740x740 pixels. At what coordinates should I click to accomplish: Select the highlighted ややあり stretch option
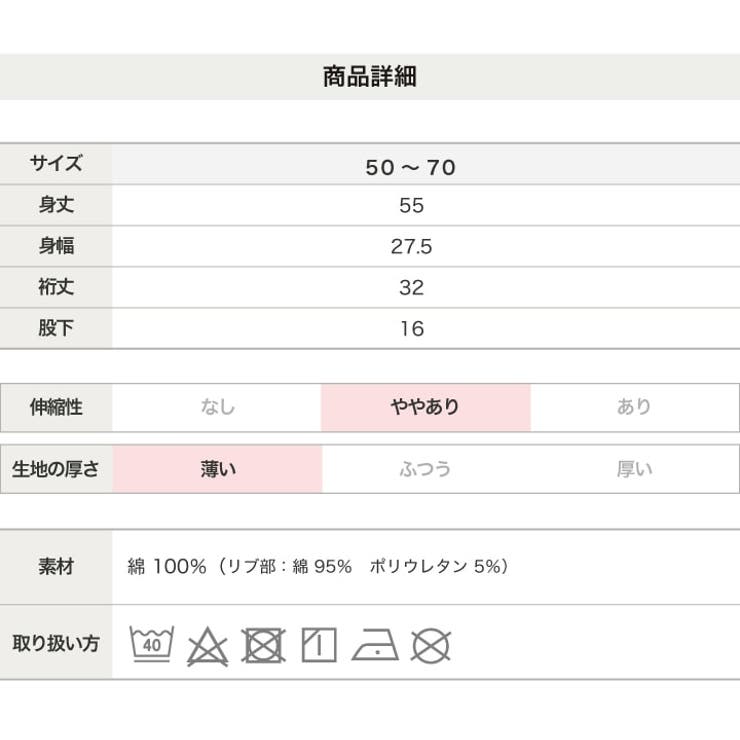(x=425, y=407)
